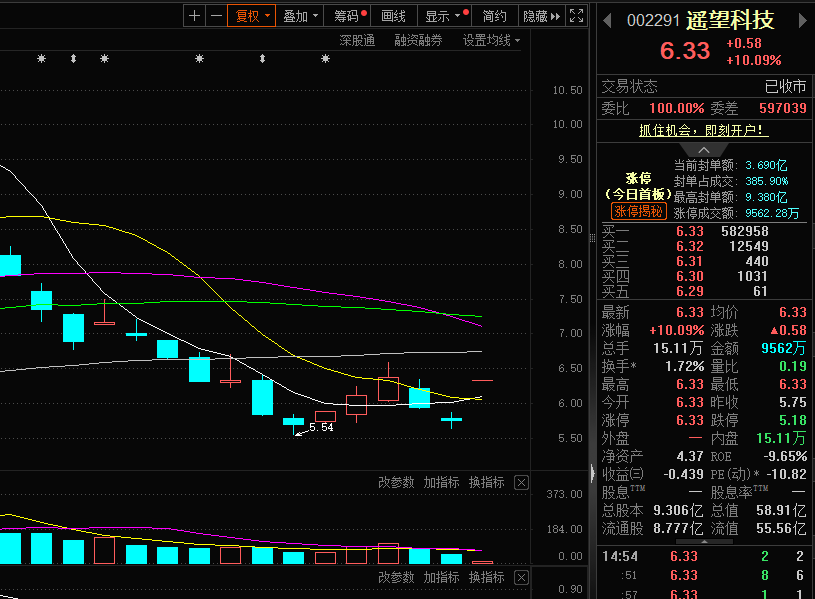Select the 融资融券 tab

click(x=418, y=41)
